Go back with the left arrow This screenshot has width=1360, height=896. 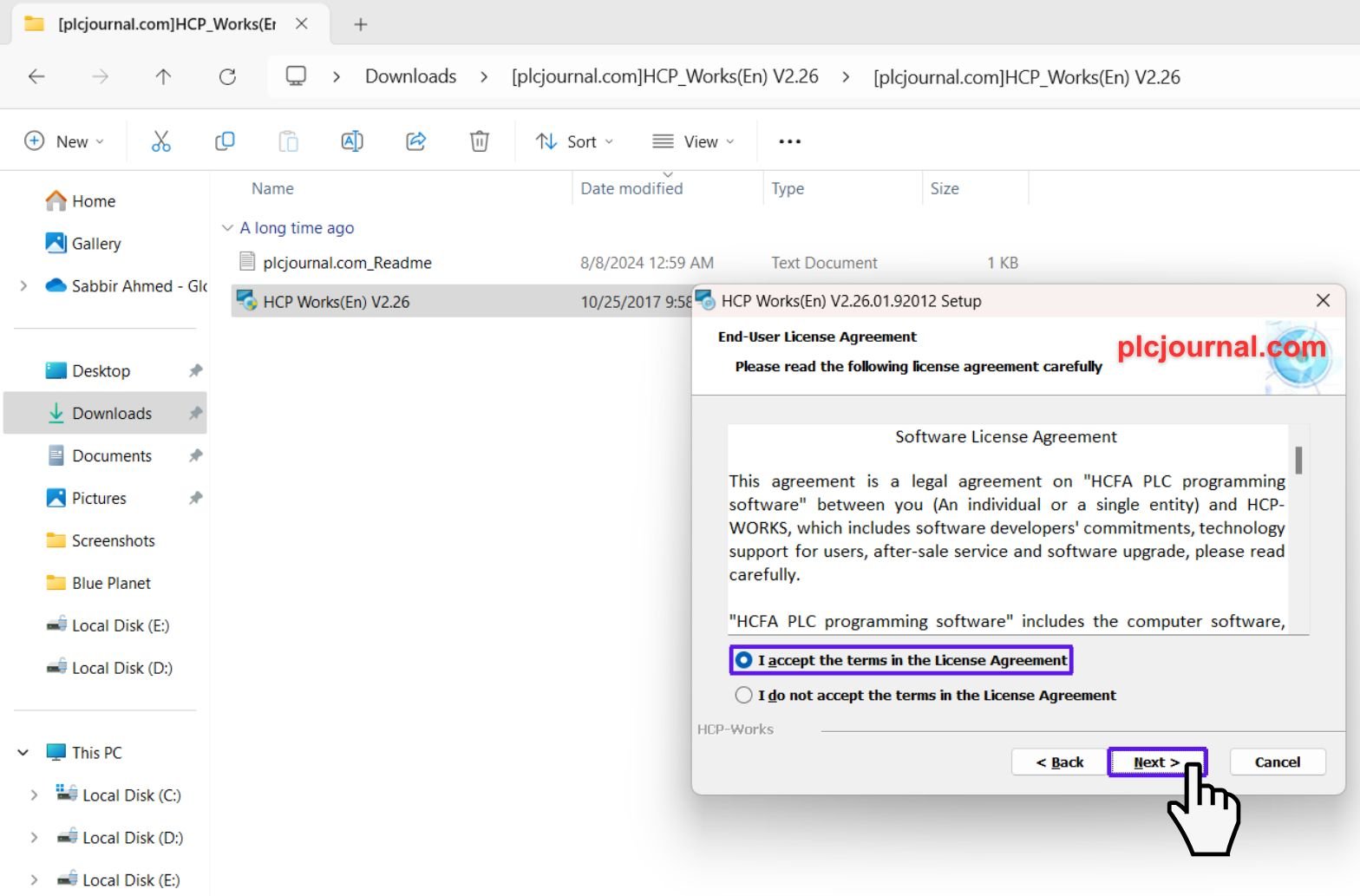[x=36, y=76]
